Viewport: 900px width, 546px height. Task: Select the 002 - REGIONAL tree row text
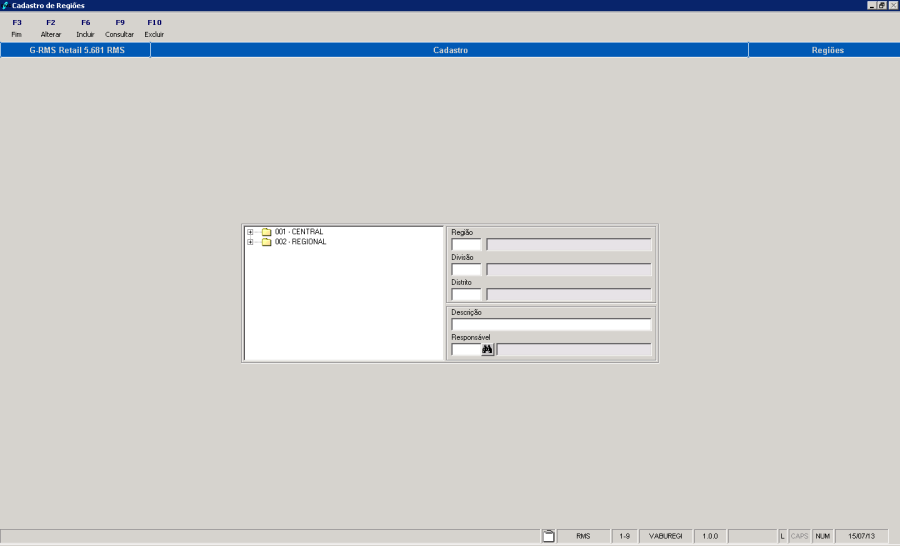[300, 242]
